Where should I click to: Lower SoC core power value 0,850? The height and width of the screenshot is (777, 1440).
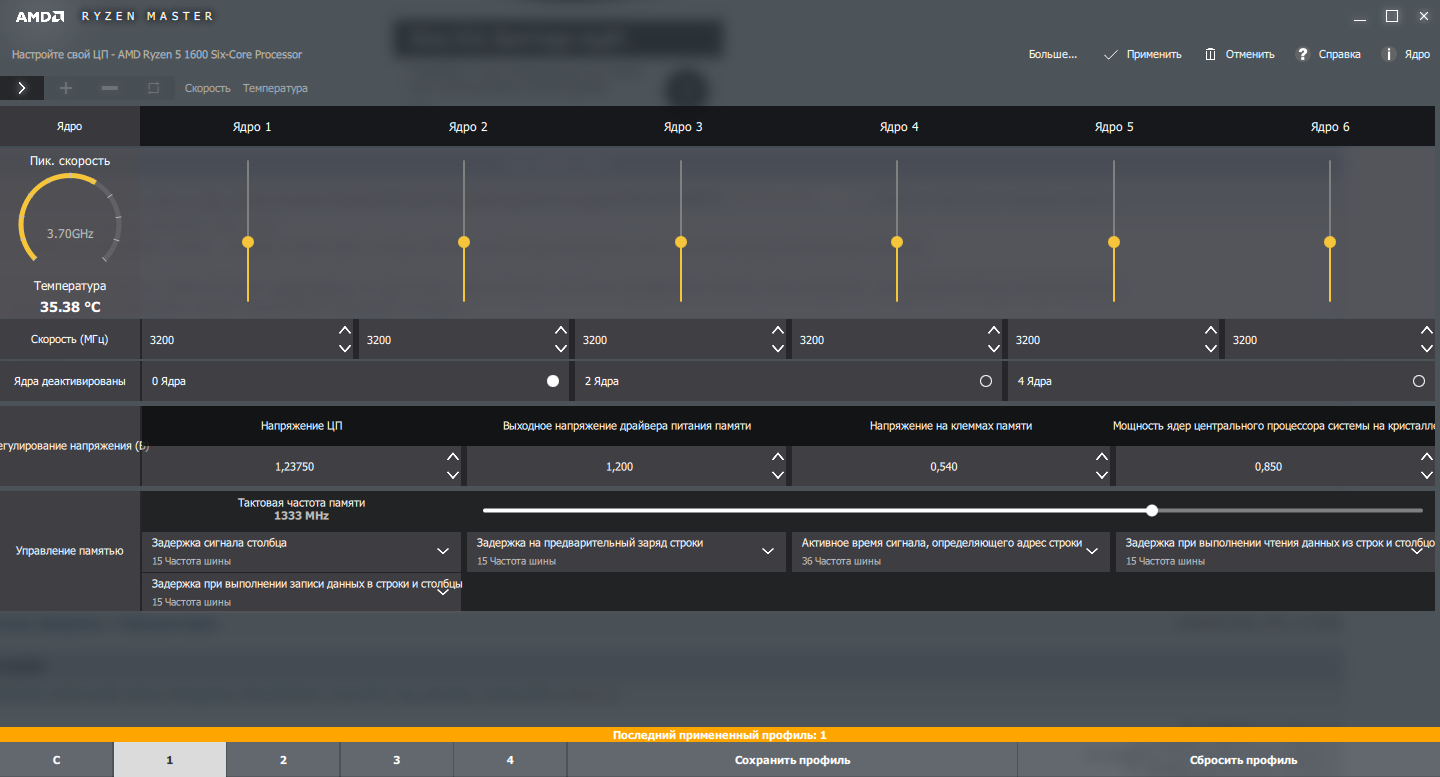(1427, 475)
